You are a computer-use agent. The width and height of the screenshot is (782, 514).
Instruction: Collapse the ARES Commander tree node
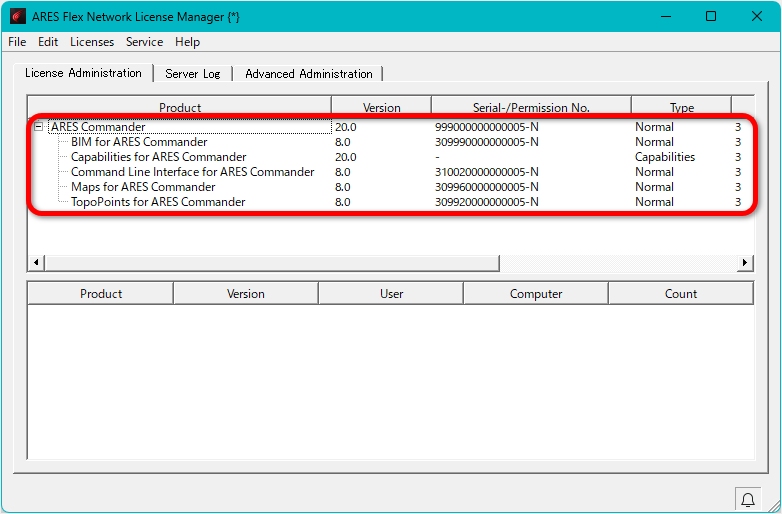(38, 127)
